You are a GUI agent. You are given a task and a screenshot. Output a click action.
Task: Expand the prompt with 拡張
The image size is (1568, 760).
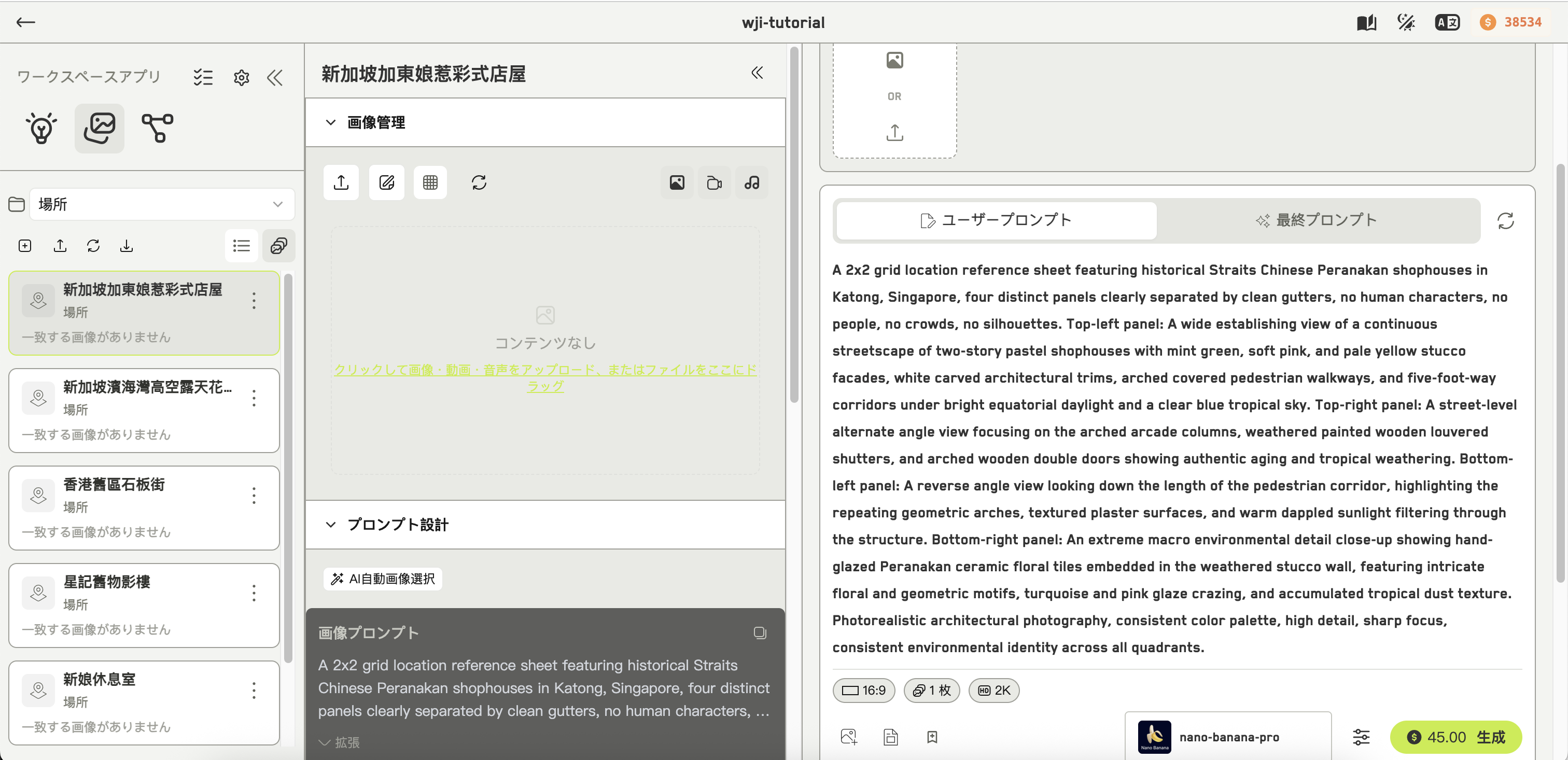[x=340, y=742]
